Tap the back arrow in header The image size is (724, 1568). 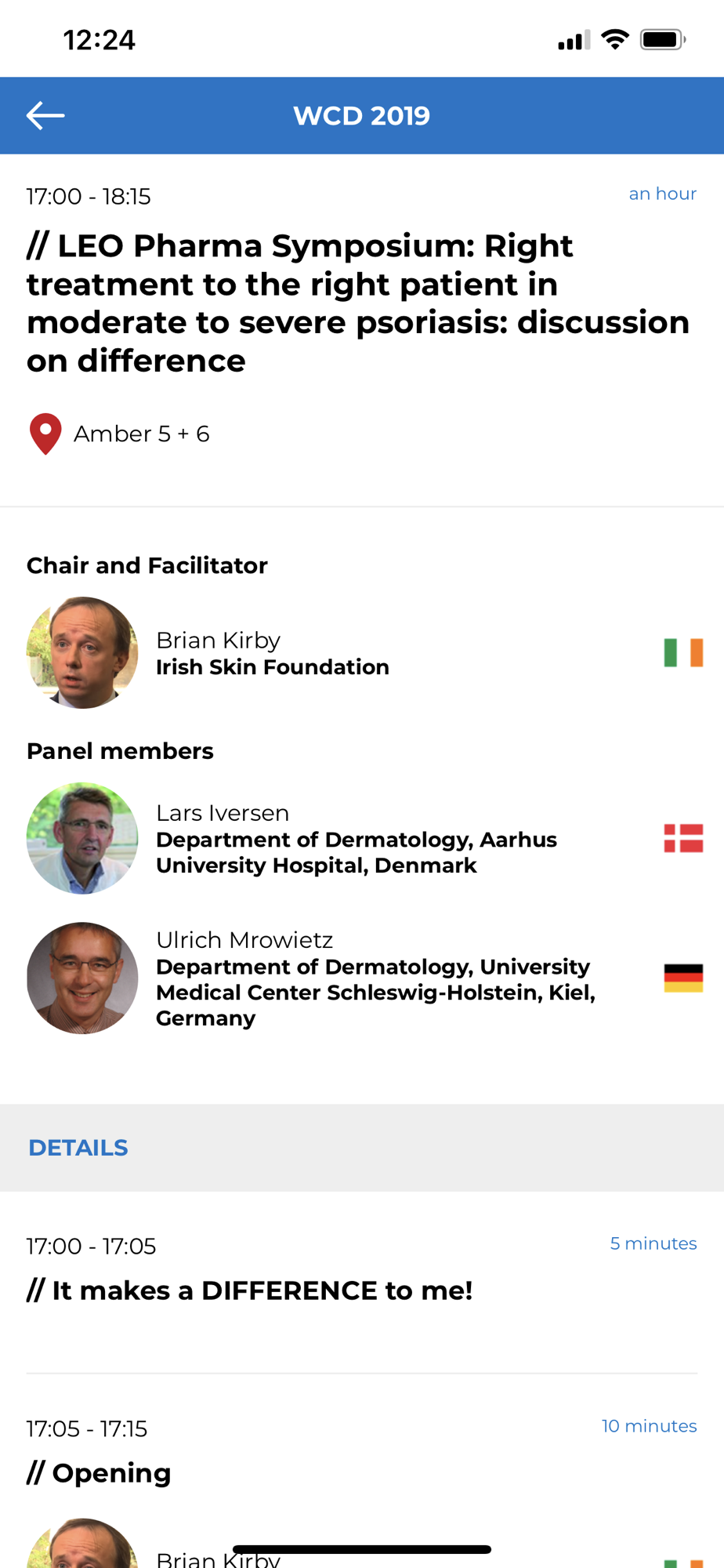[45, 115]
